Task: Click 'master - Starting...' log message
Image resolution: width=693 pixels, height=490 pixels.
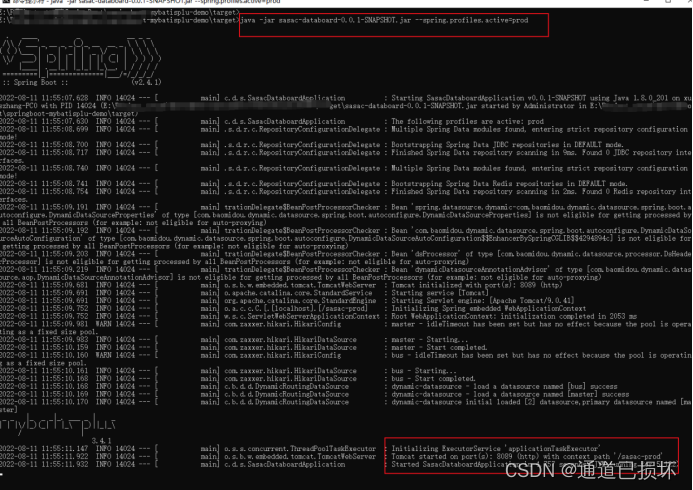Action: point(429,340)
